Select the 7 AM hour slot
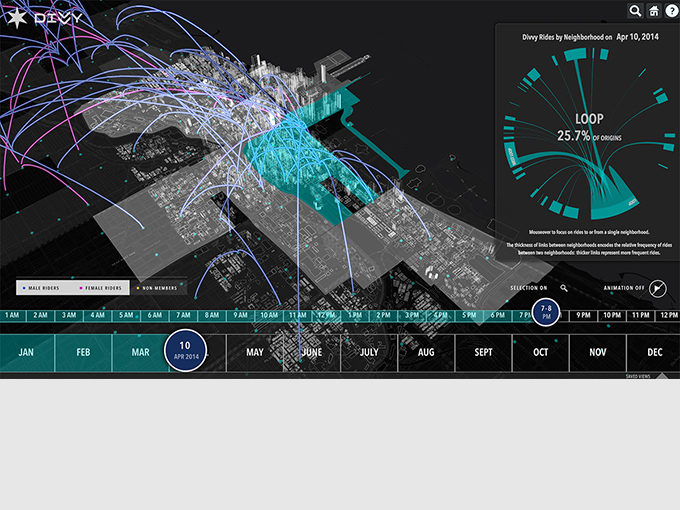Image resolution: width=680 pixels, height=510 pixels. pos(183,315)
